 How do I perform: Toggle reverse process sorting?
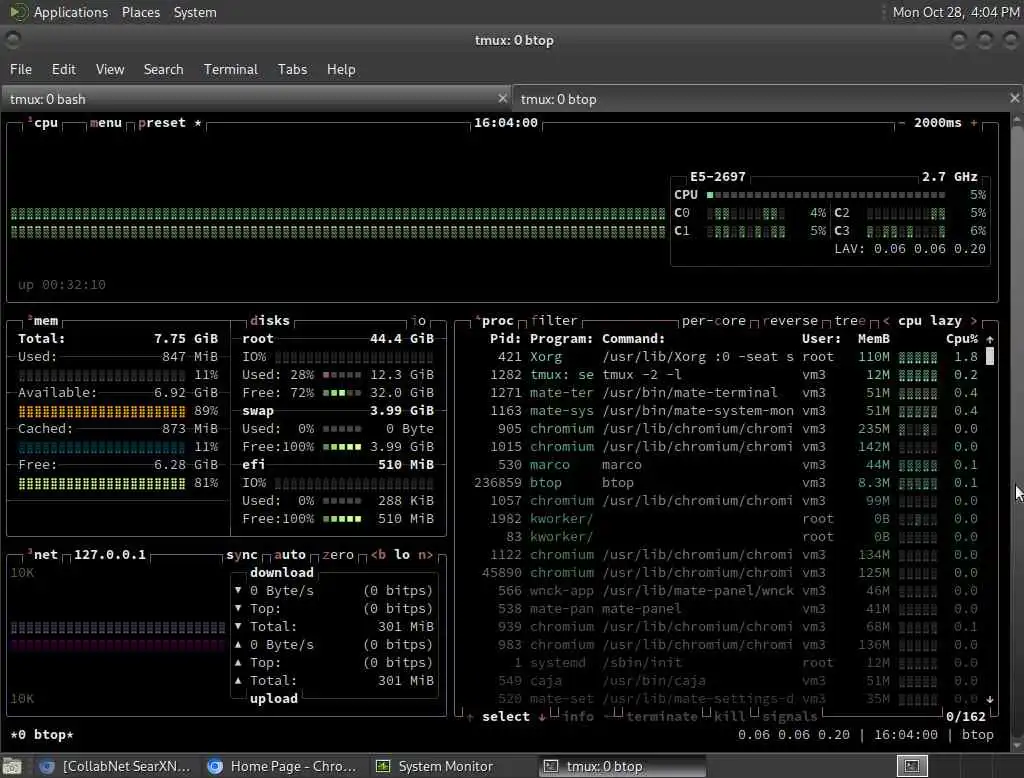790,321
